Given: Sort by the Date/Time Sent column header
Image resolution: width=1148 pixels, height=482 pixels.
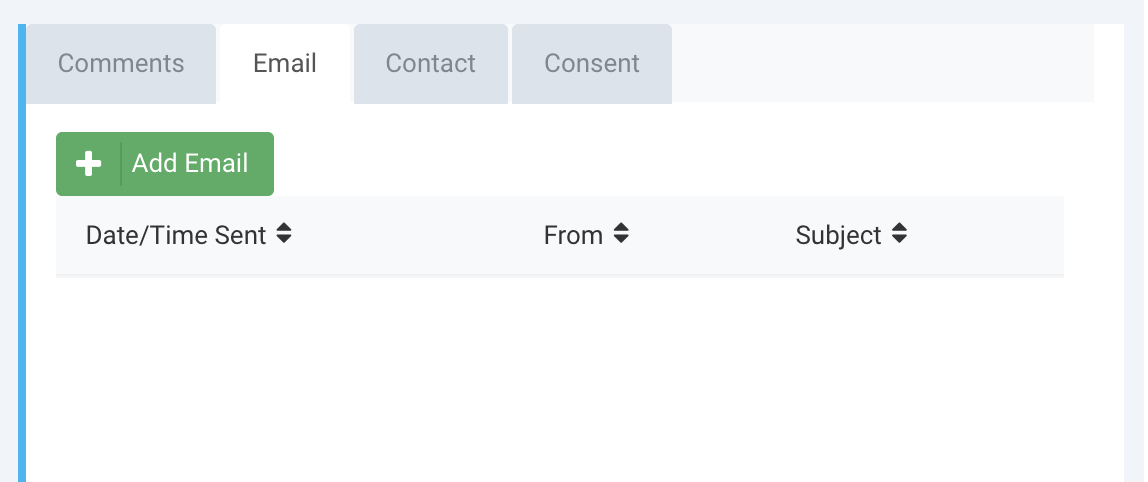Looking at the screenshot, I should pyautogui.click(x=176, y=235).
